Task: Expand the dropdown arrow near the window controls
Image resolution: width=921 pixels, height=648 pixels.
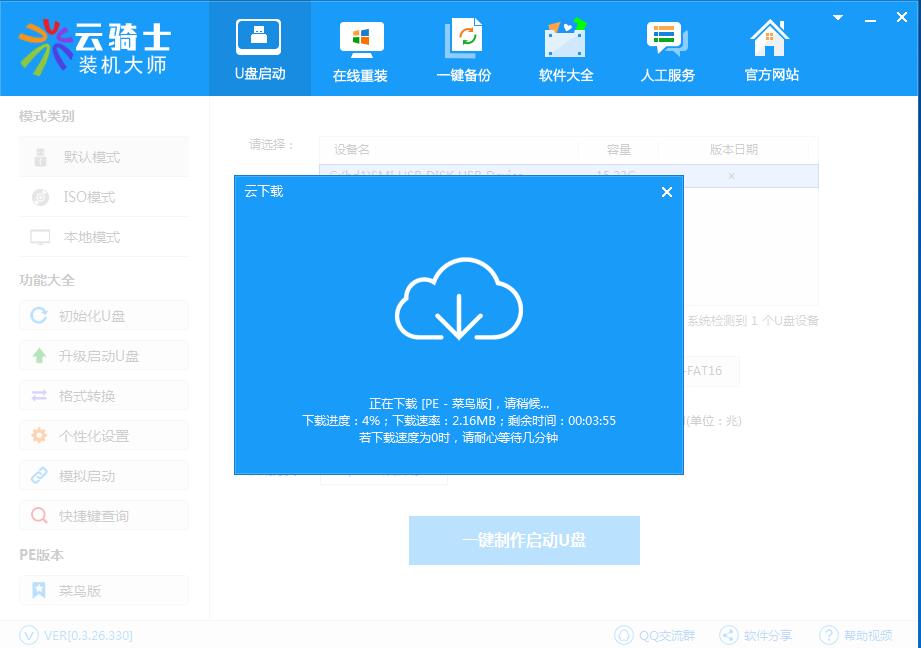Action: (837, 16)
